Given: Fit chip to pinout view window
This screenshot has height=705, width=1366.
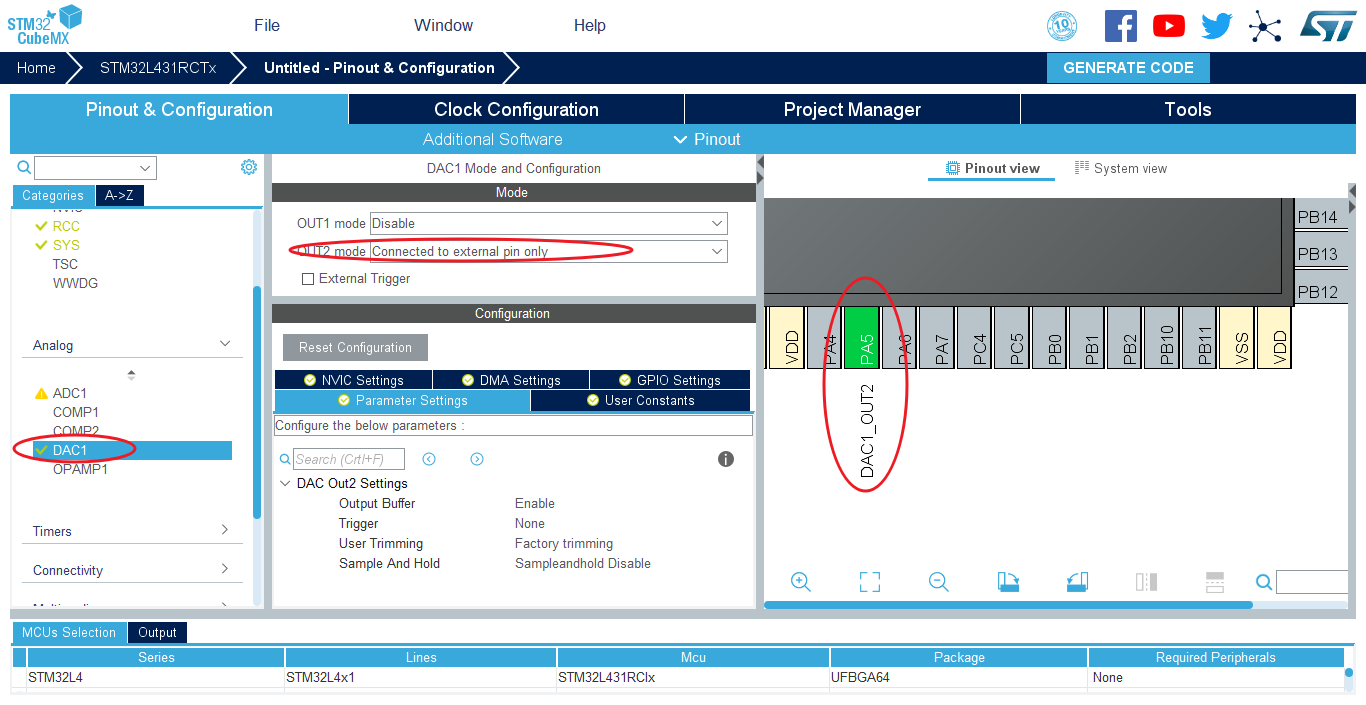Looking at the screenshot, I should point(869,582).
